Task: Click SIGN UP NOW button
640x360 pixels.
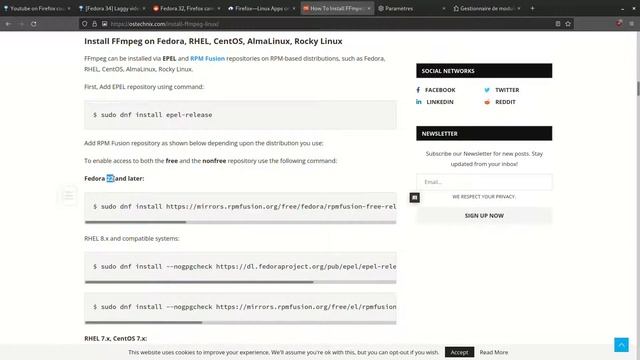Action: [484, 216]
